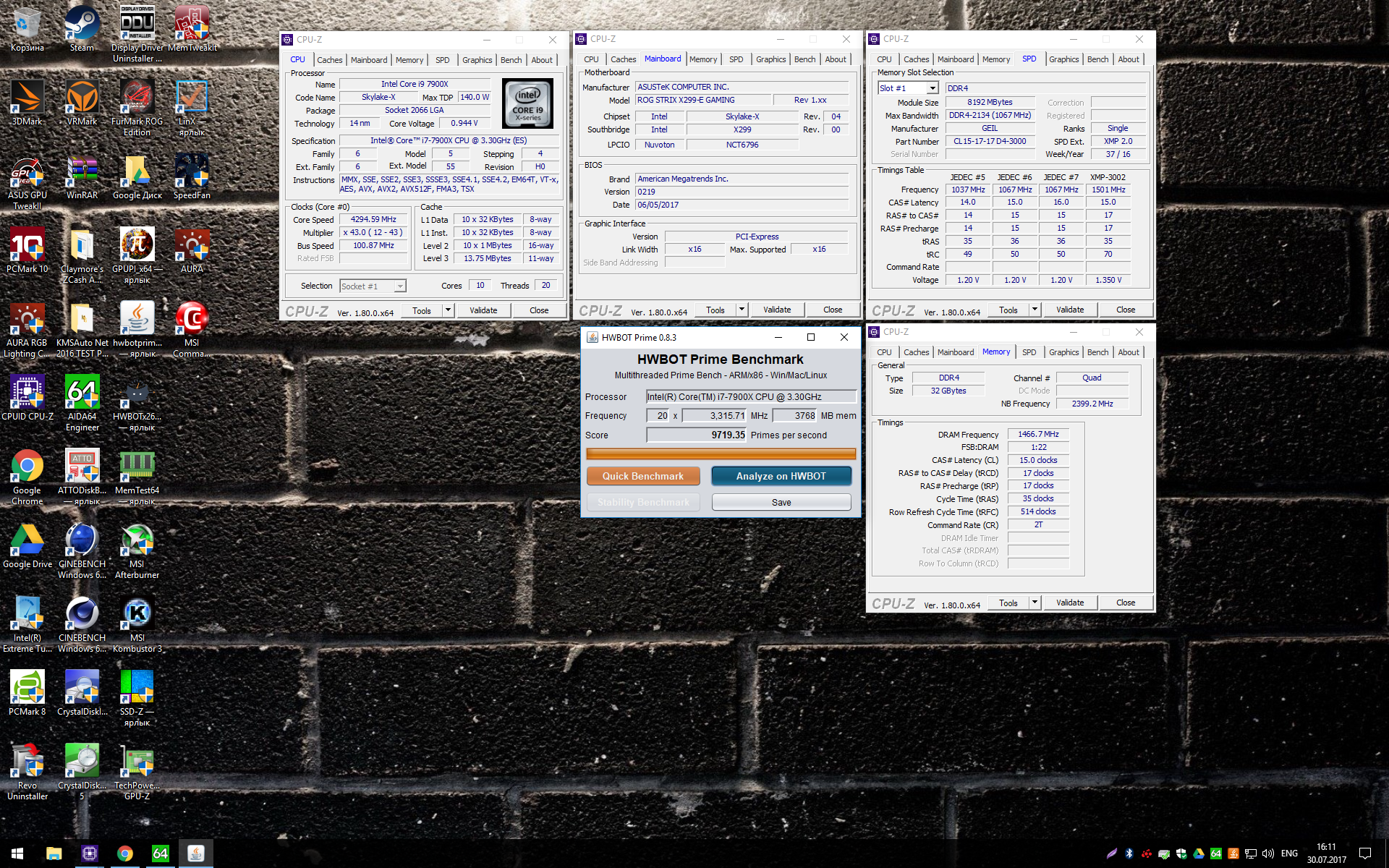1389x868 pixels.
Task: Expand Tools dropdown arrow in Mainboard window
Action: 742,310
